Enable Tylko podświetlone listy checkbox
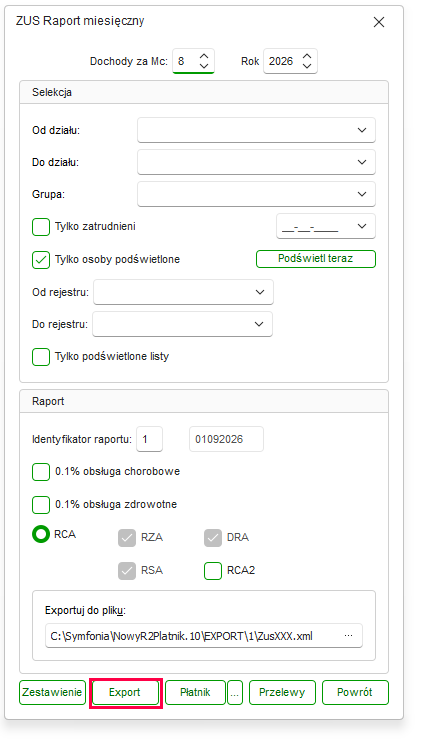The height and width of the screenshot is (746, 421). [41, 357]
